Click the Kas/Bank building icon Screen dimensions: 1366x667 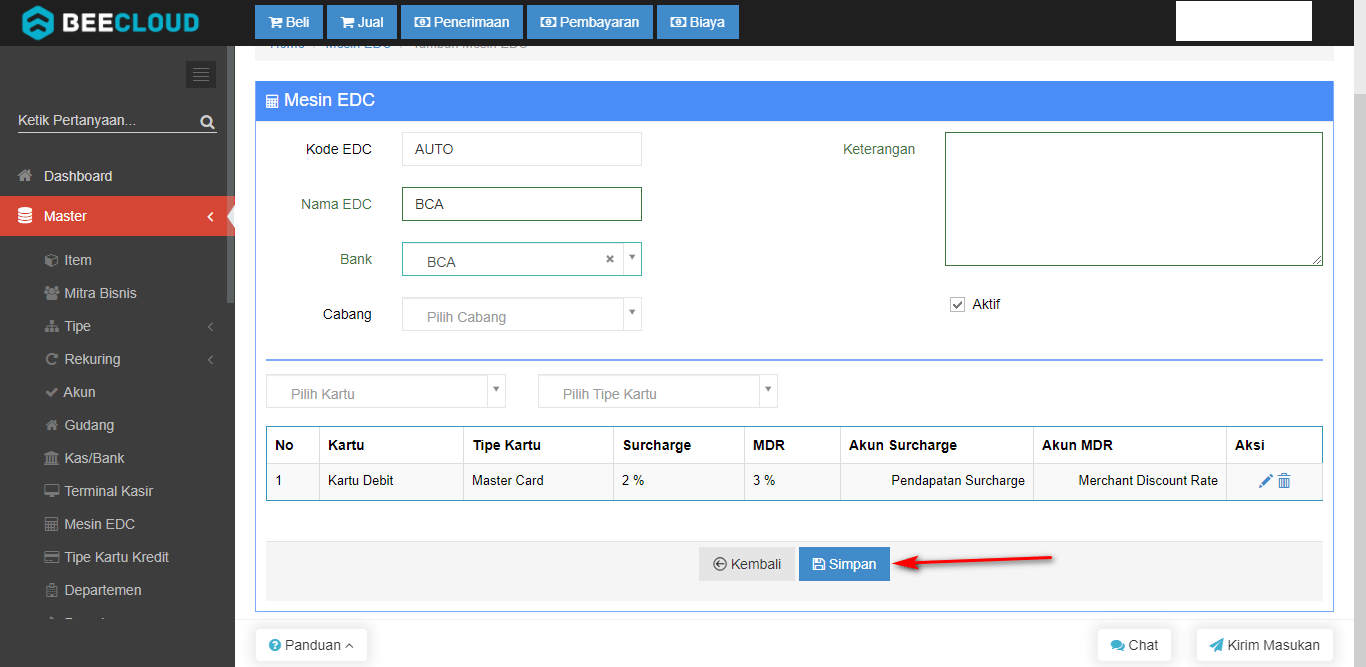51,458
